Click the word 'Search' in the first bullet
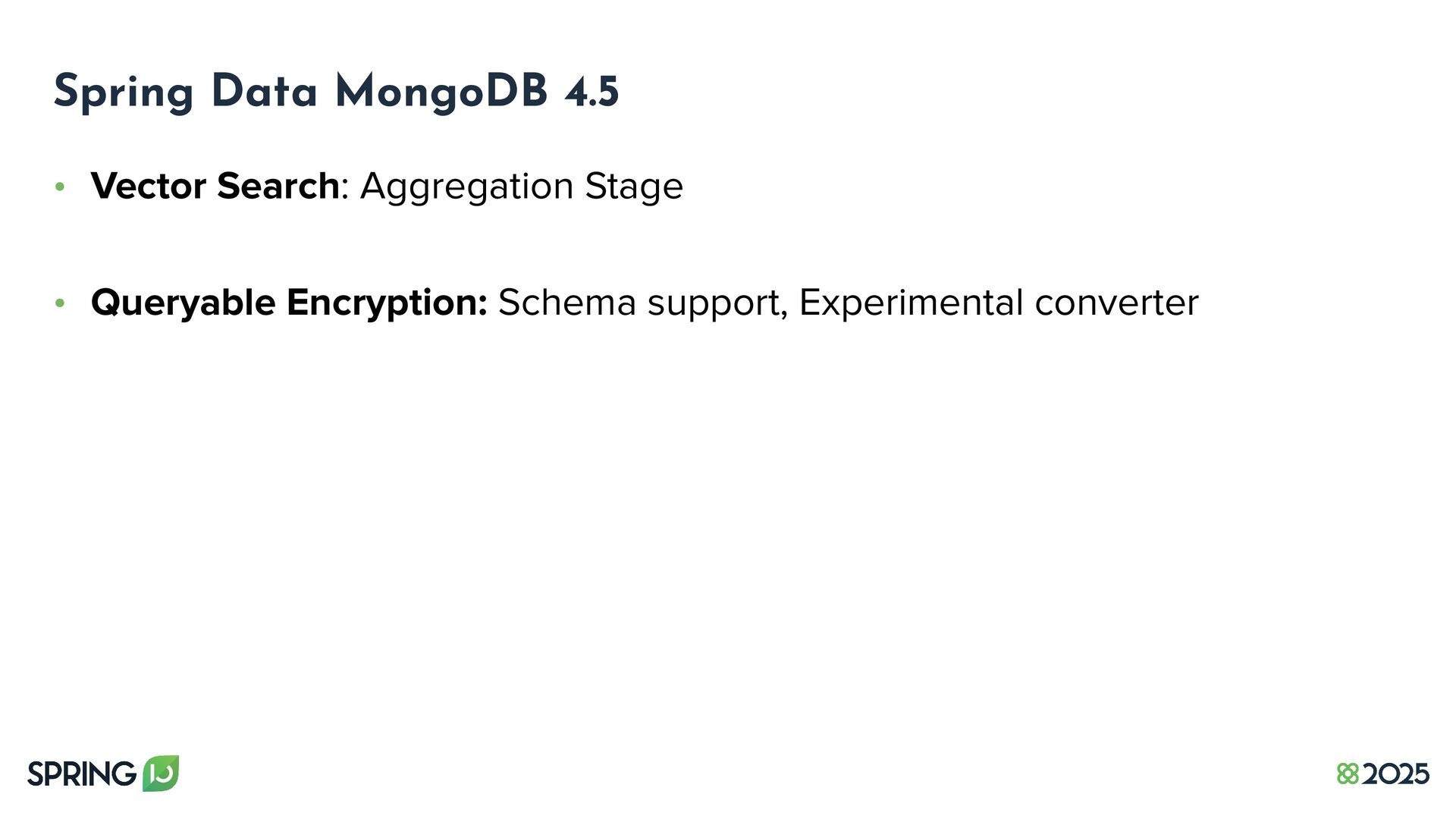This screenshot has height=819, width=1456. pos(278,186)
